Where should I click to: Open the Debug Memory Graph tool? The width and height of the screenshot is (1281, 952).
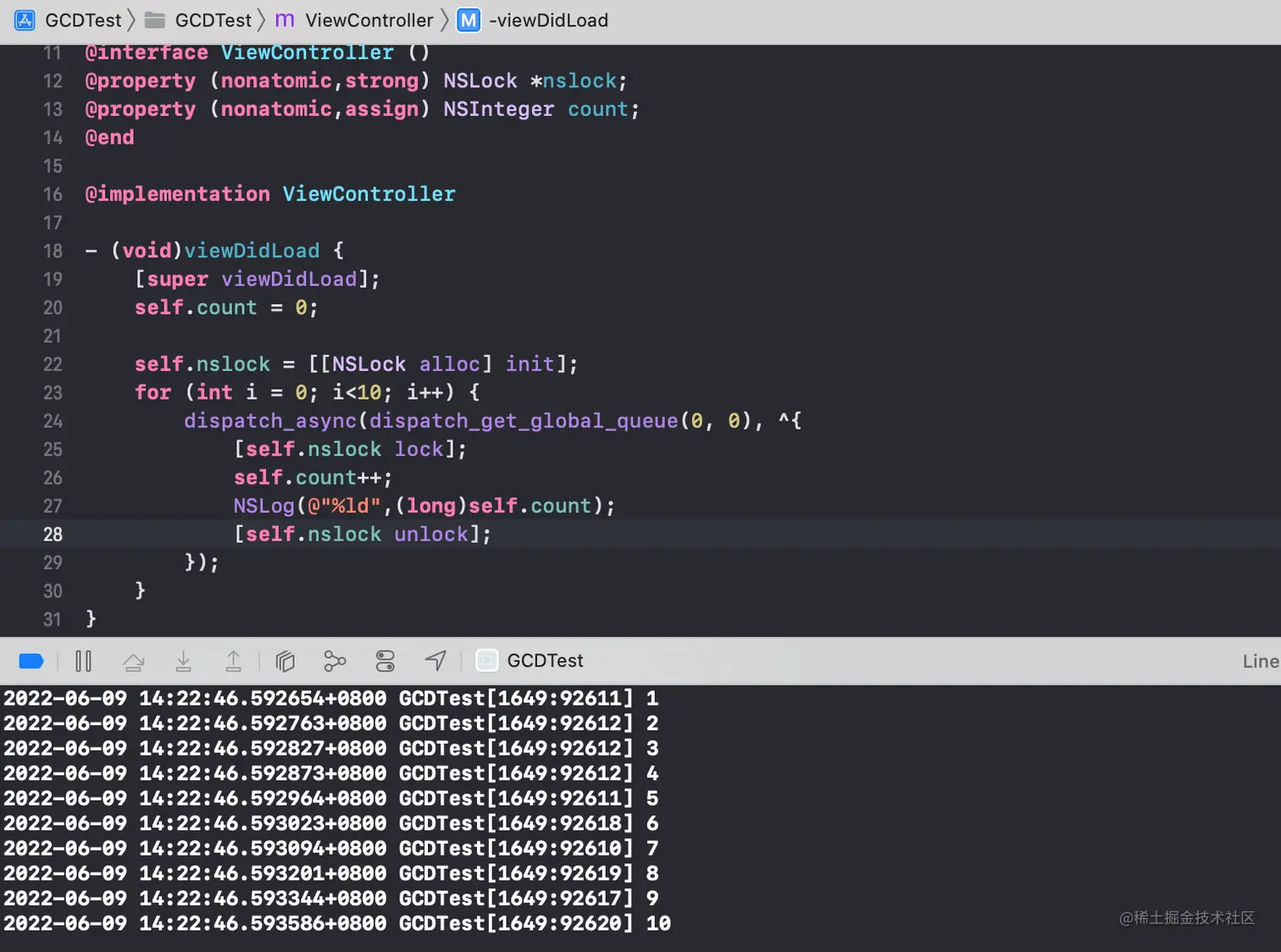click(x=335, y=661)
